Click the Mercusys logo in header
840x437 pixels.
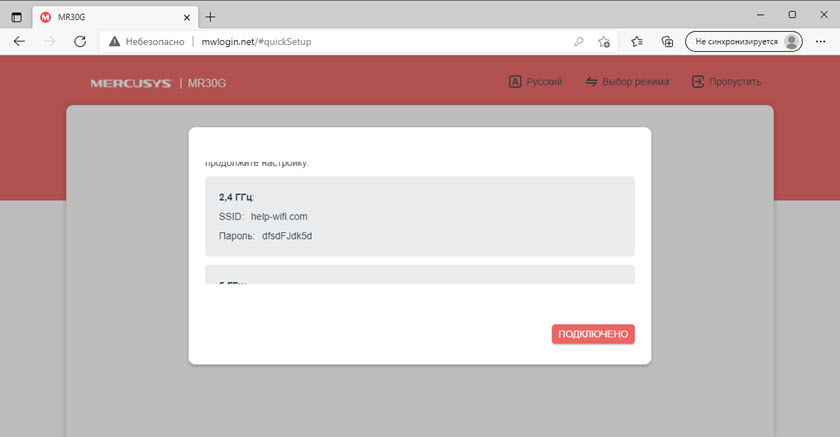132,82
